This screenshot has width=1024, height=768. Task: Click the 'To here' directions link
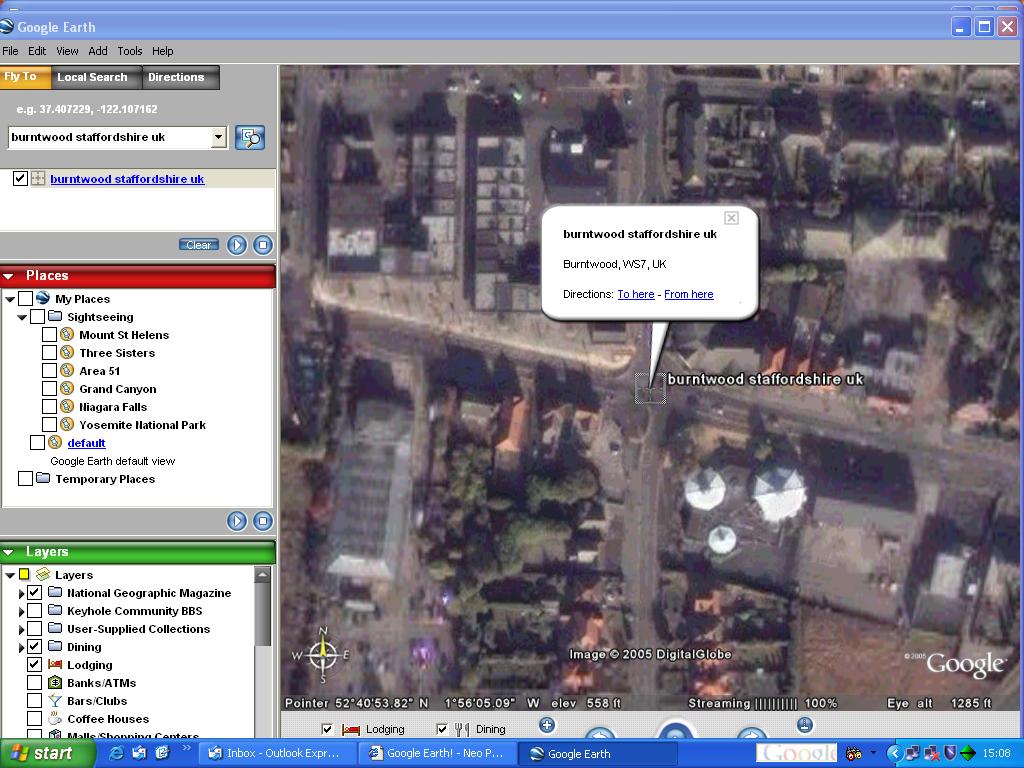(635, 294)
